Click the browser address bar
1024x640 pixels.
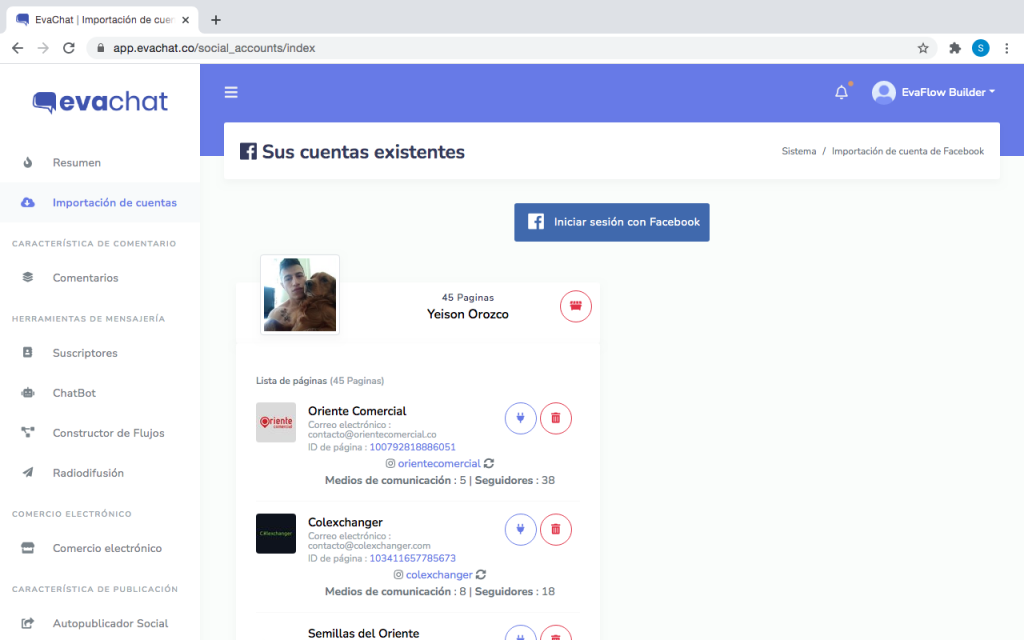500,48
